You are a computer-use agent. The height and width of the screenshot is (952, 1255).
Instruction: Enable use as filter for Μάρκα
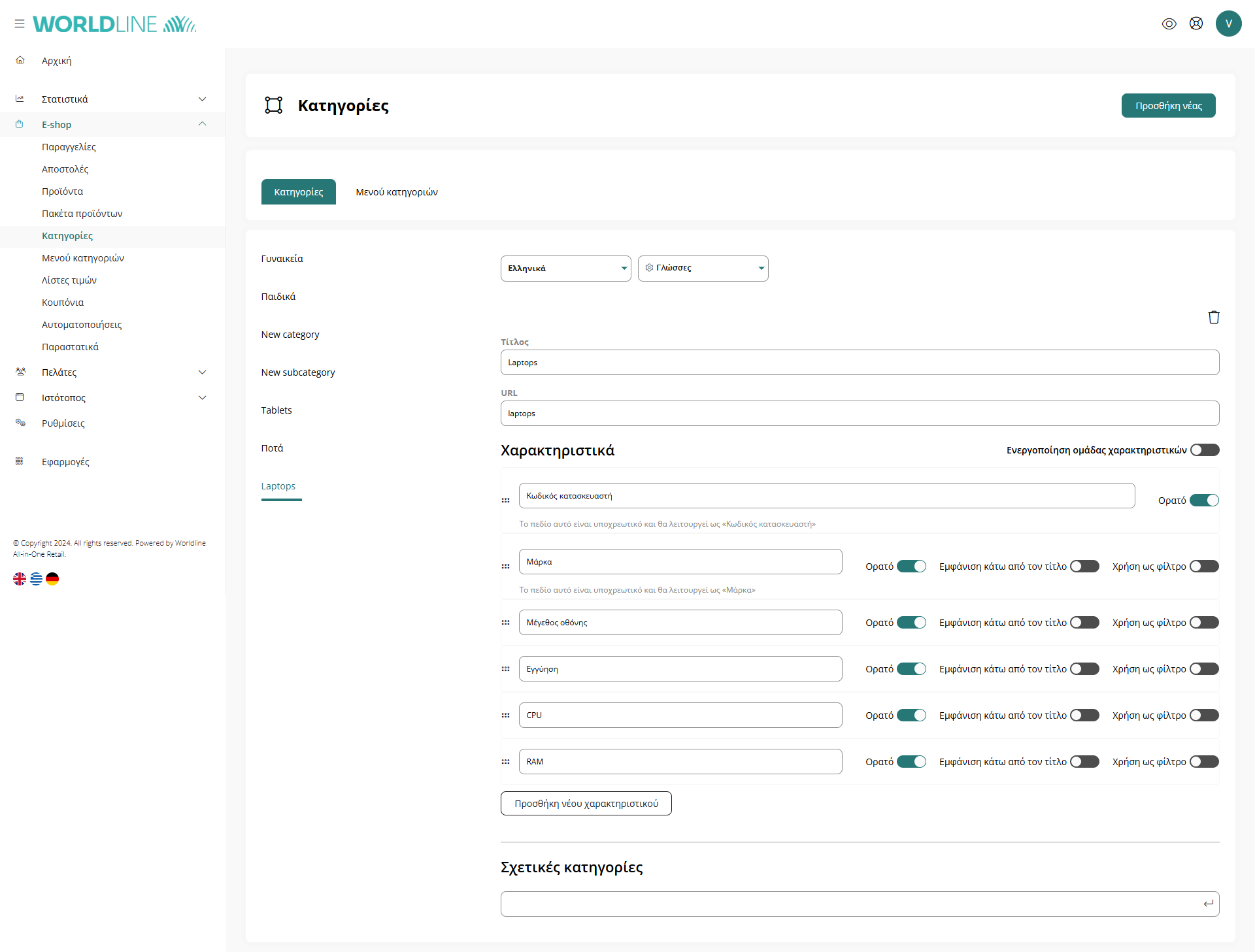pyautogui.click(x=1204, y=566)
